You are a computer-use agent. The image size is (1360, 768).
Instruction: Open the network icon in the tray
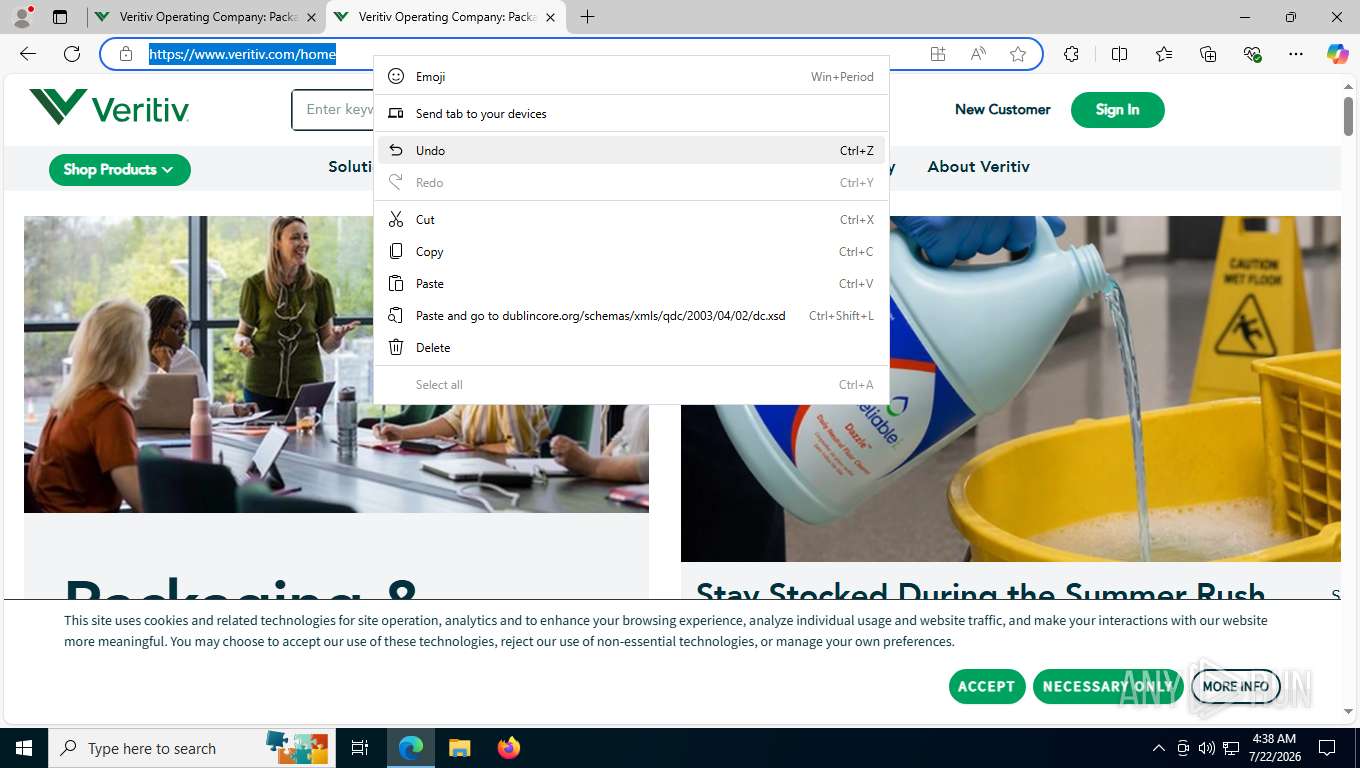[x=1231, y=748]
